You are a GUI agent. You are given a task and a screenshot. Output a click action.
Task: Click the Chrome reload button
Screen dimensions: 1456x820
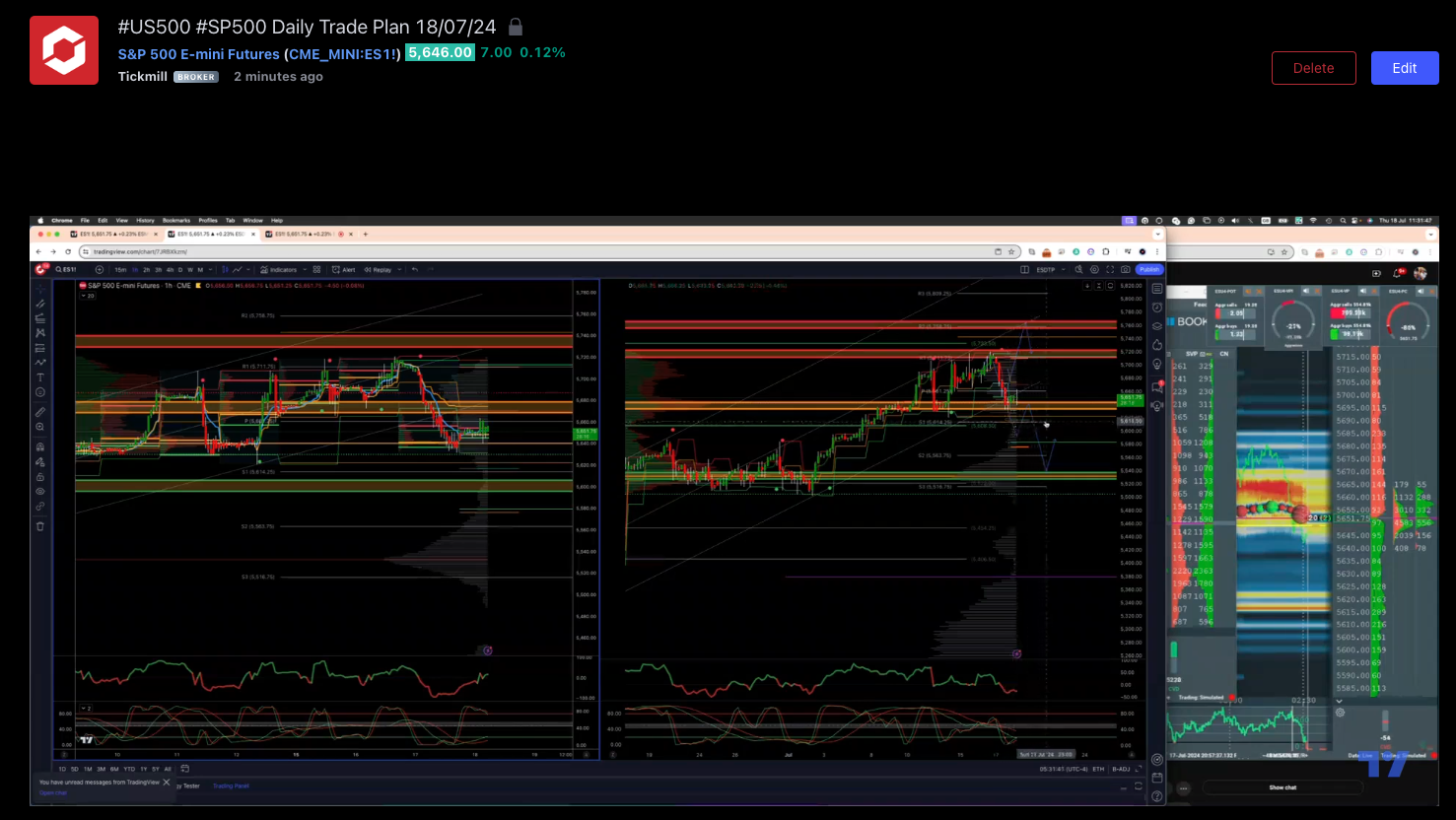coord(68,251)
